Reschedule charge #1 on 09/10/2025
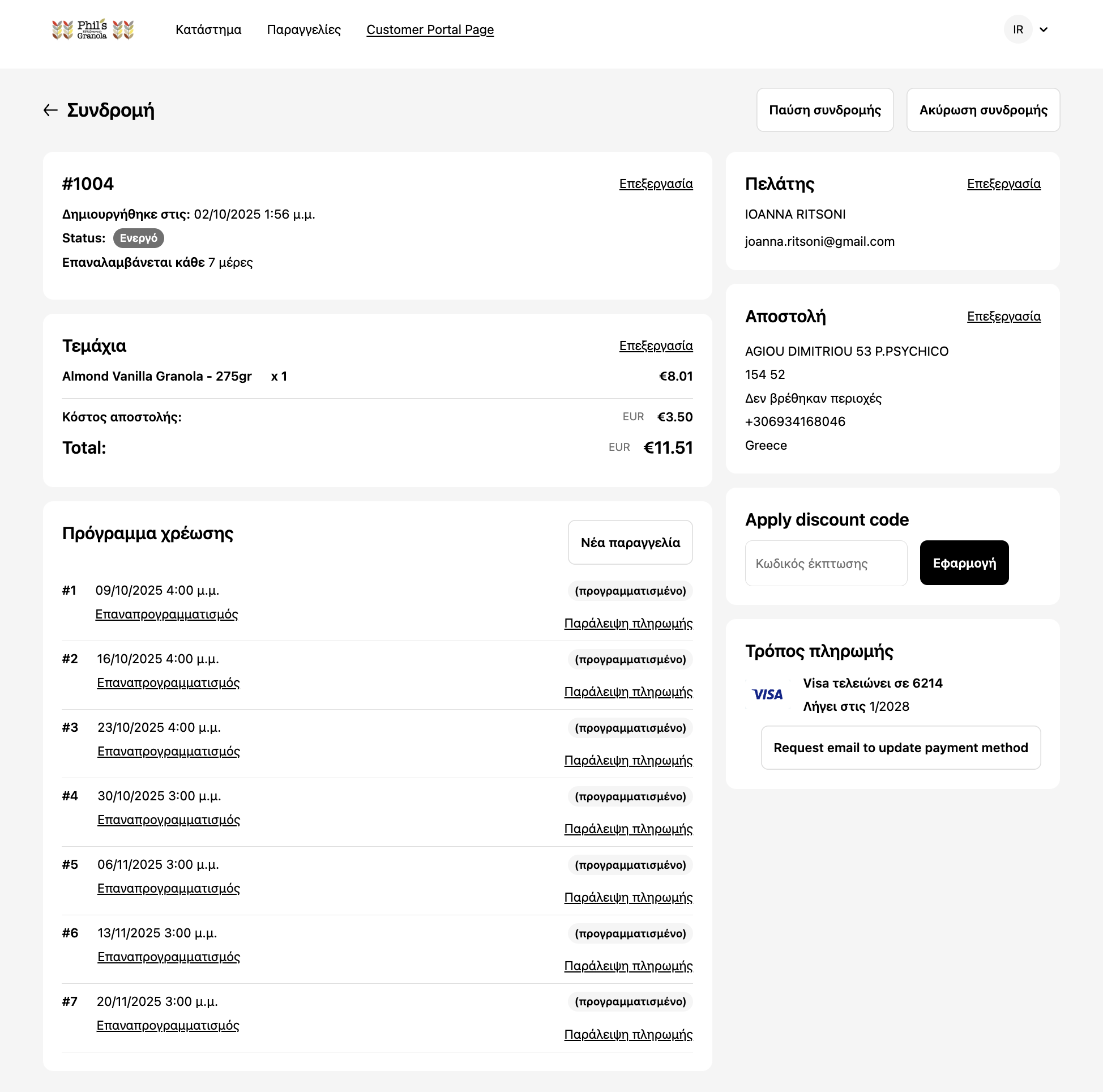1103x1092 pixels. [x=166, y=615]
